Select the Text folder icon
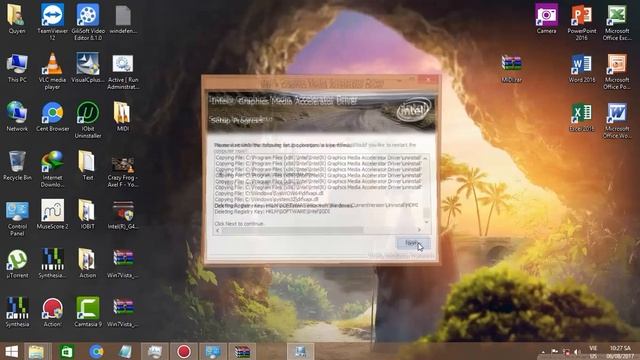The height and width of the screenshot is (360, 640). click(88, 166)
